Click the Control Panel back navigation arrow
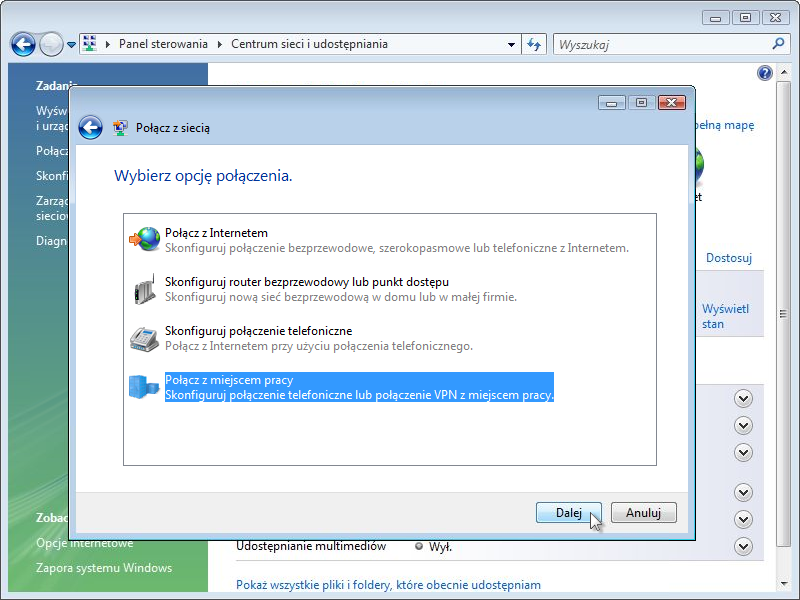The image size is (800, 600). click(23, 44)
